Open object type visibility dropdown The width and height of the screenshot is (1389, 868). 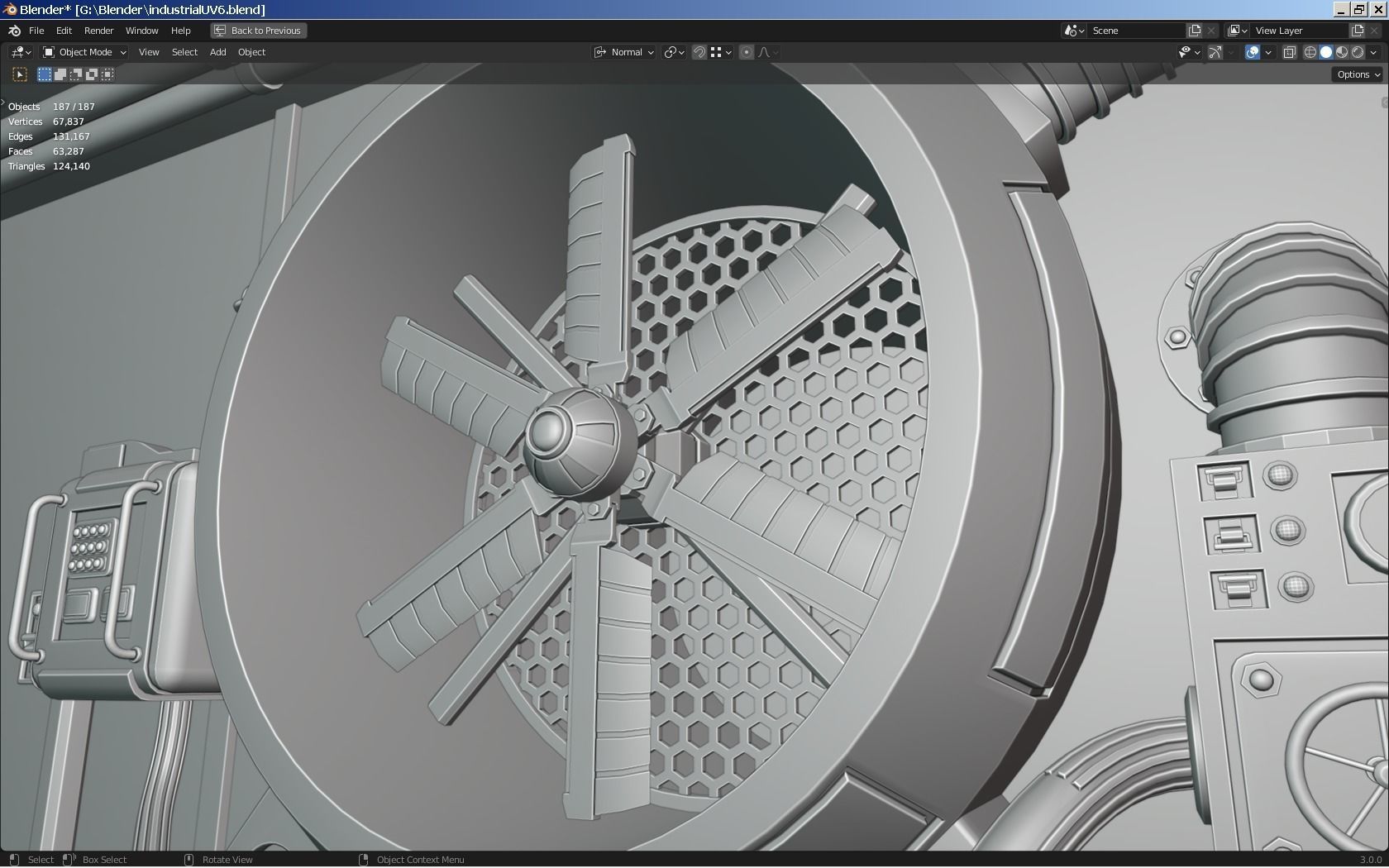1190,52
